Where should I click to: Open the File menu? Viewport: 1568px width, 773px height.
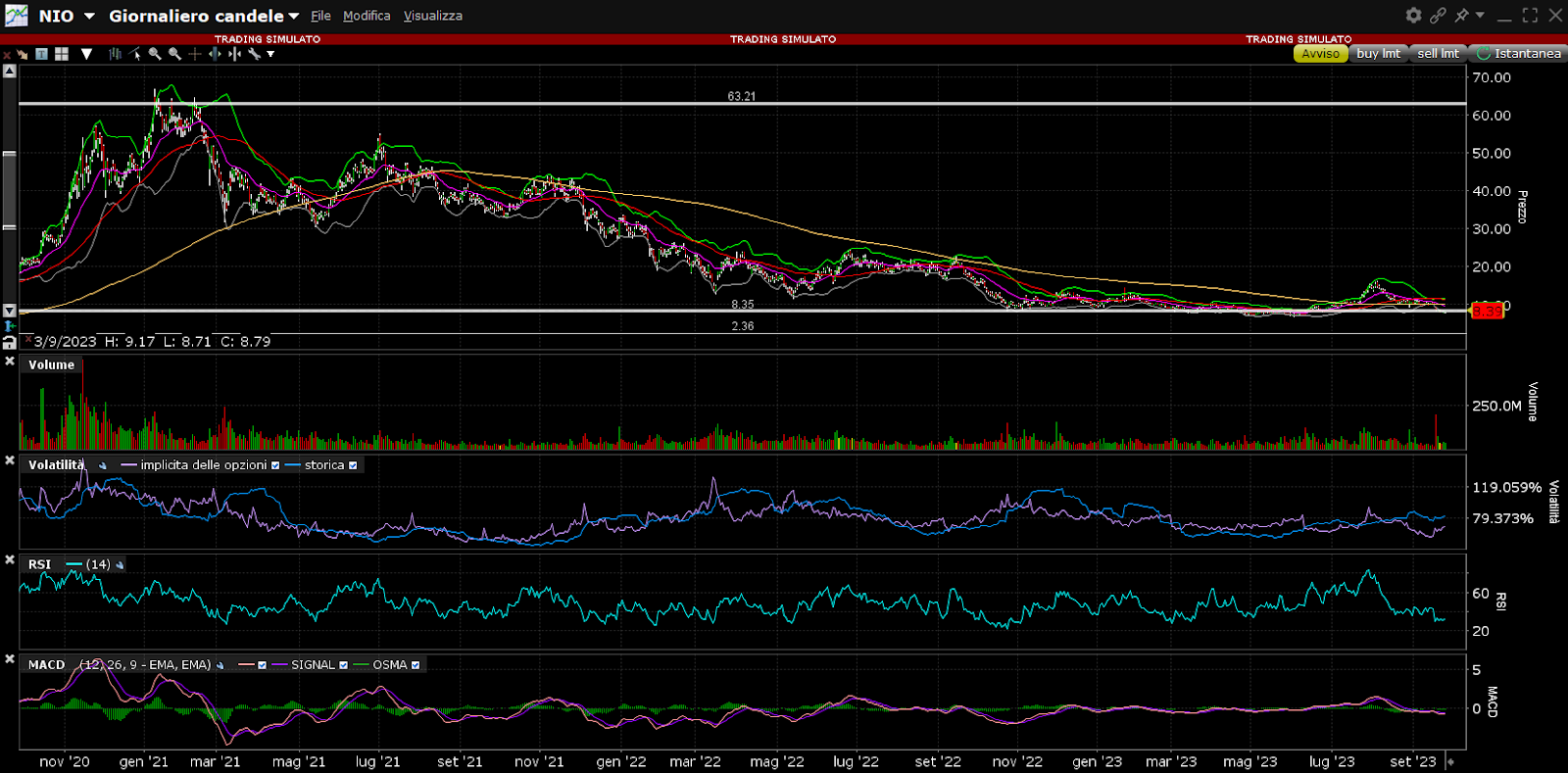click(x=320, y=16)
